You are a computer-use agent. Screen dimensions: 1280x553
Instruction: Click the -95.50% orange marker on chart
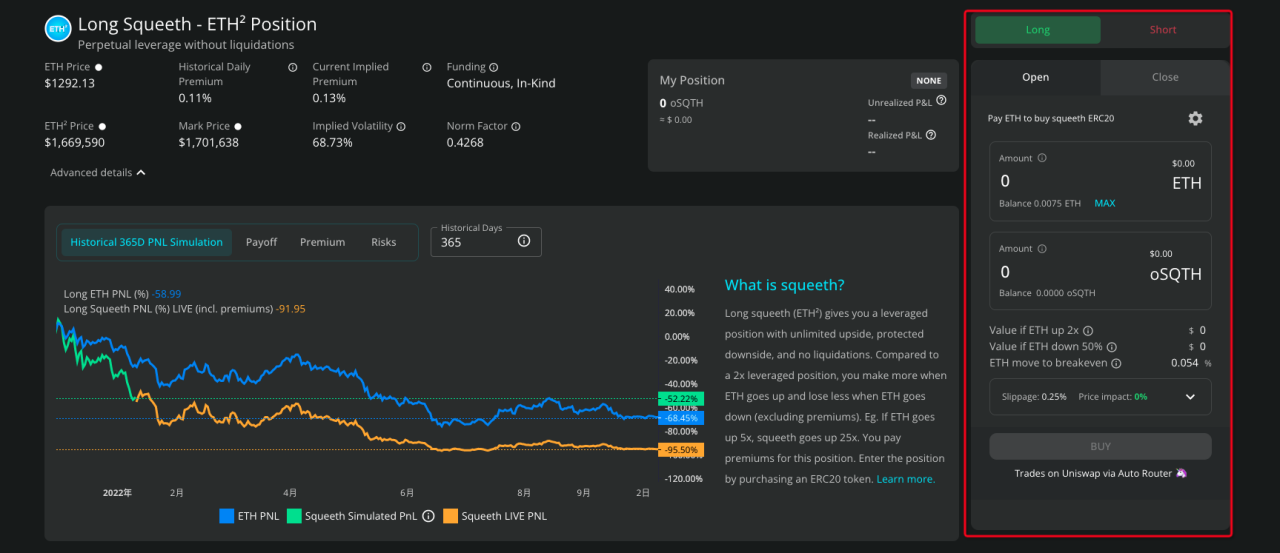[680, 450]
